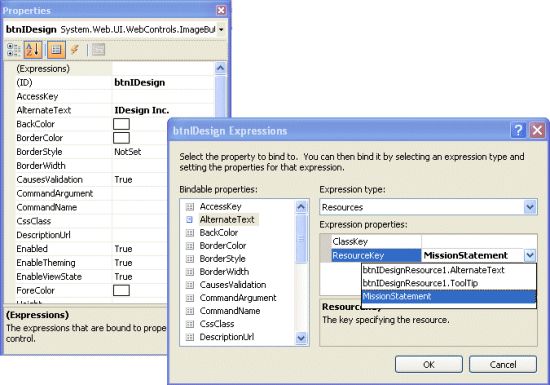Image resolution: width=550 pixels, height=385 pixels.
Task: Close the btnIDesign Expressions dialog
Action: 537,130
